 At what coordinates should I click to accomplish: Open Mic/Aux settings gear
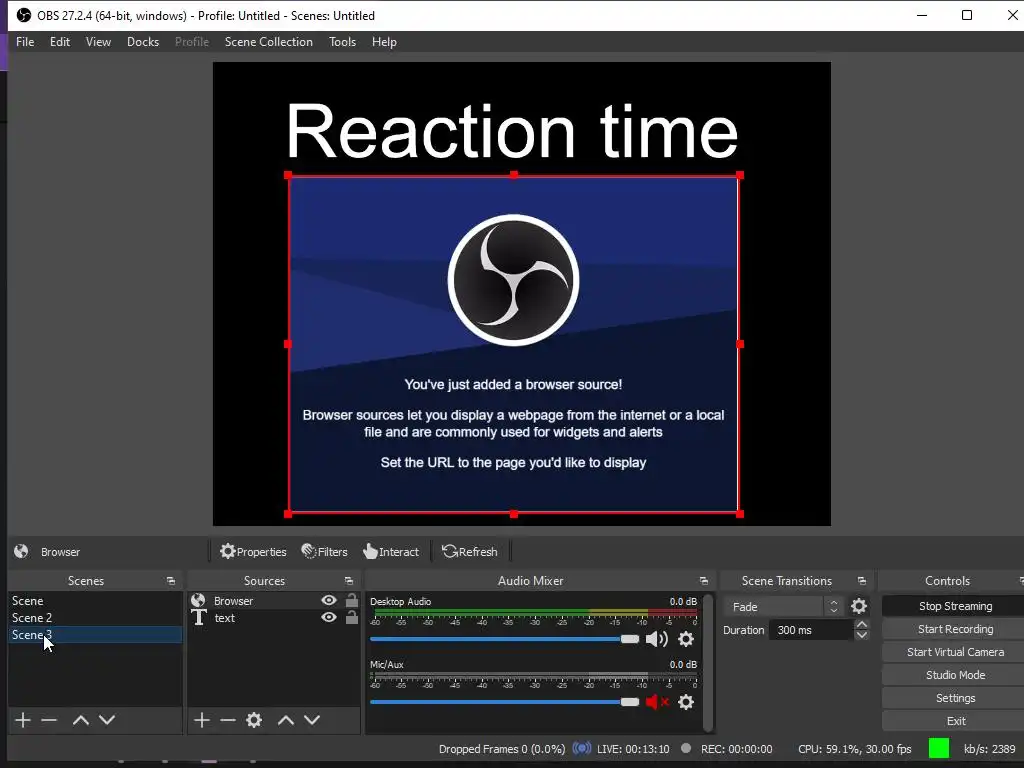(x=686, y=702)
